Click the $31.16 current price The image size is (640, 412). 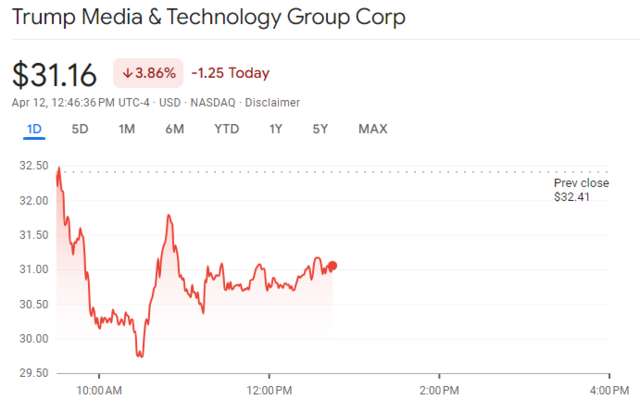(54, 74)
